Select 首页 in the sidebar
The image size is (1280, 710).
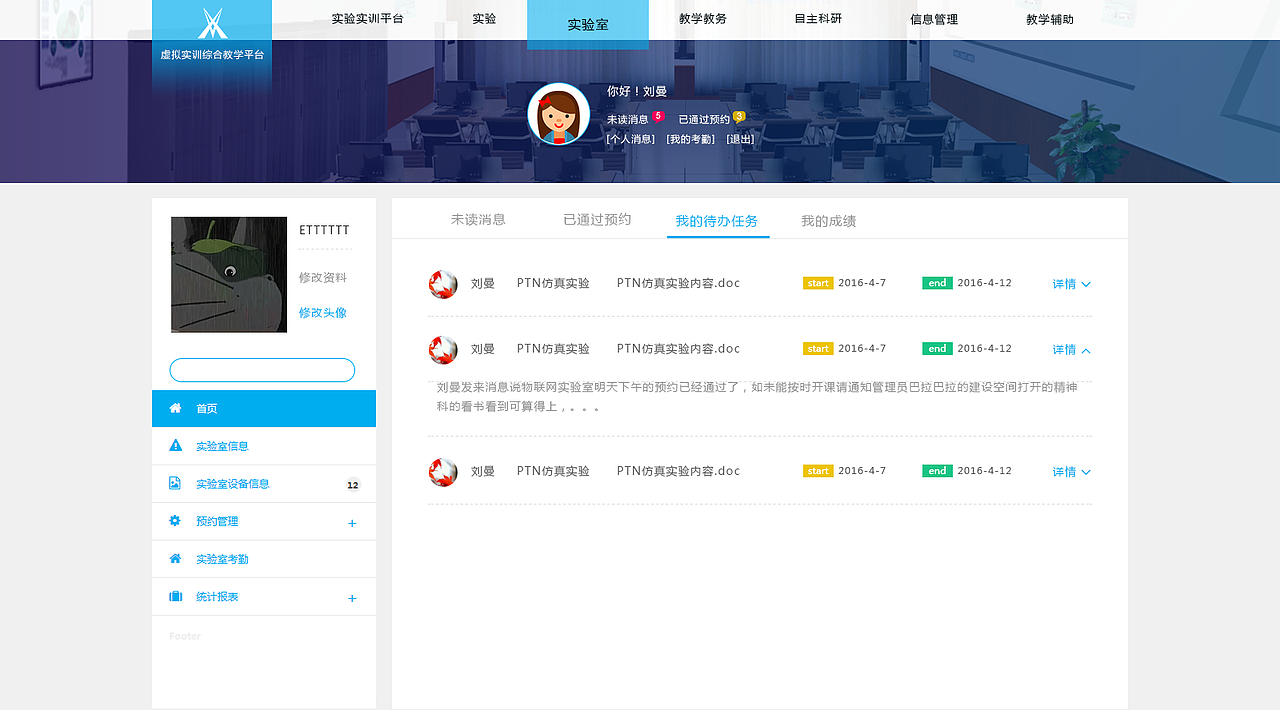tap(264, 408)
